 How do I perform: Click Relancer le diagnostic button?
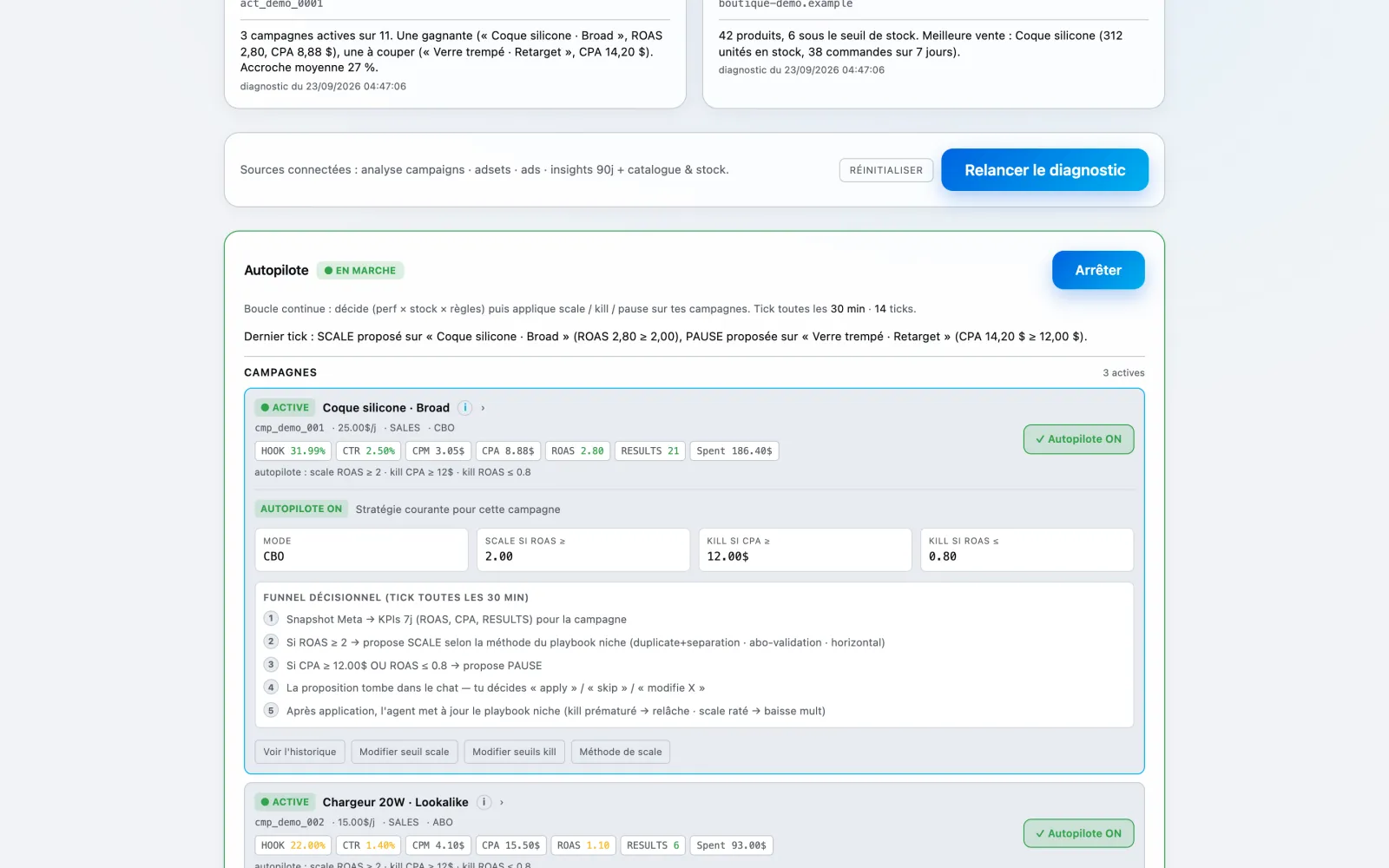click(x=1044, y=170)
